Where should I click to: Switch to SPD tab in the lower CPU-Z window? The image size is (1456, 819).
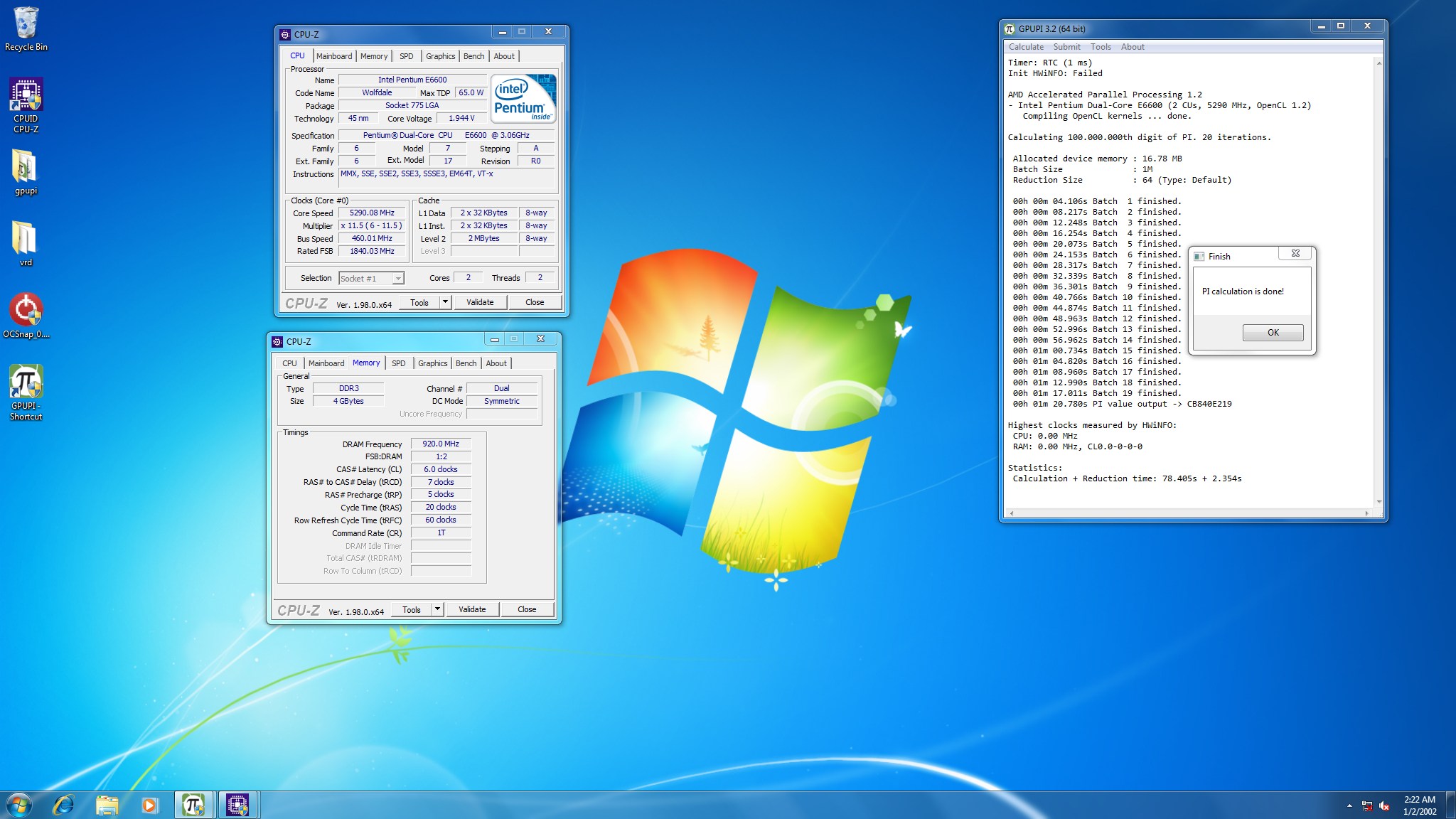point(398,363)
